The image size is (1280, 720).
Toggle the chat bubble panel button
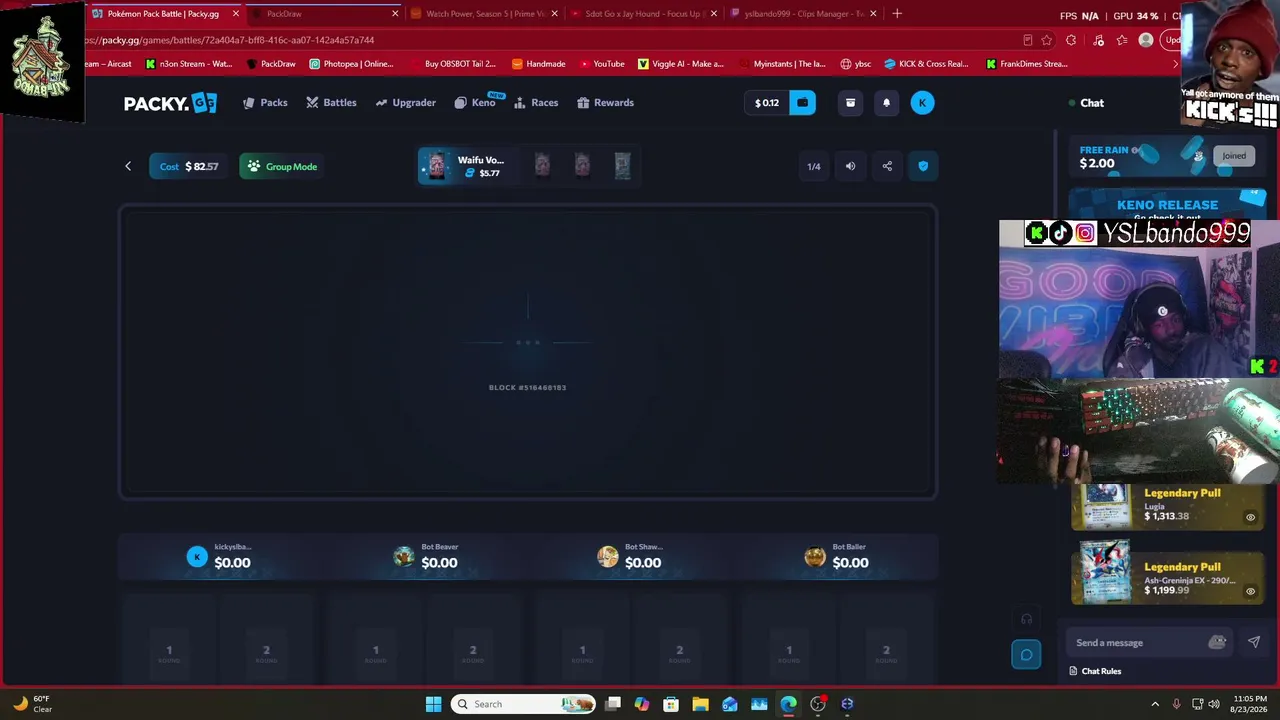(1026, 655)
